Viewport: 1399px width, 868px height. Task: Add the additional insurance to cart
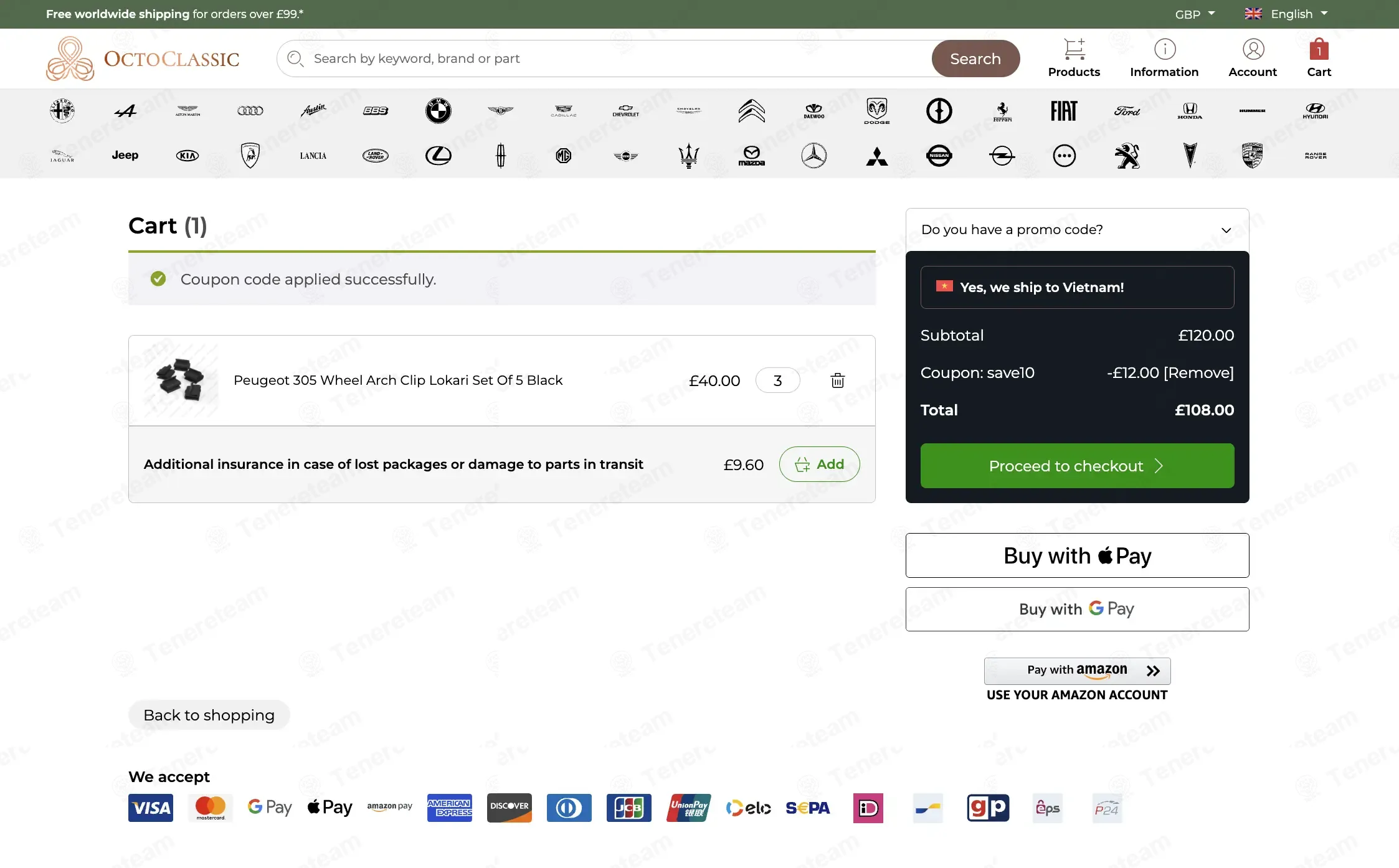pos(819,465)
